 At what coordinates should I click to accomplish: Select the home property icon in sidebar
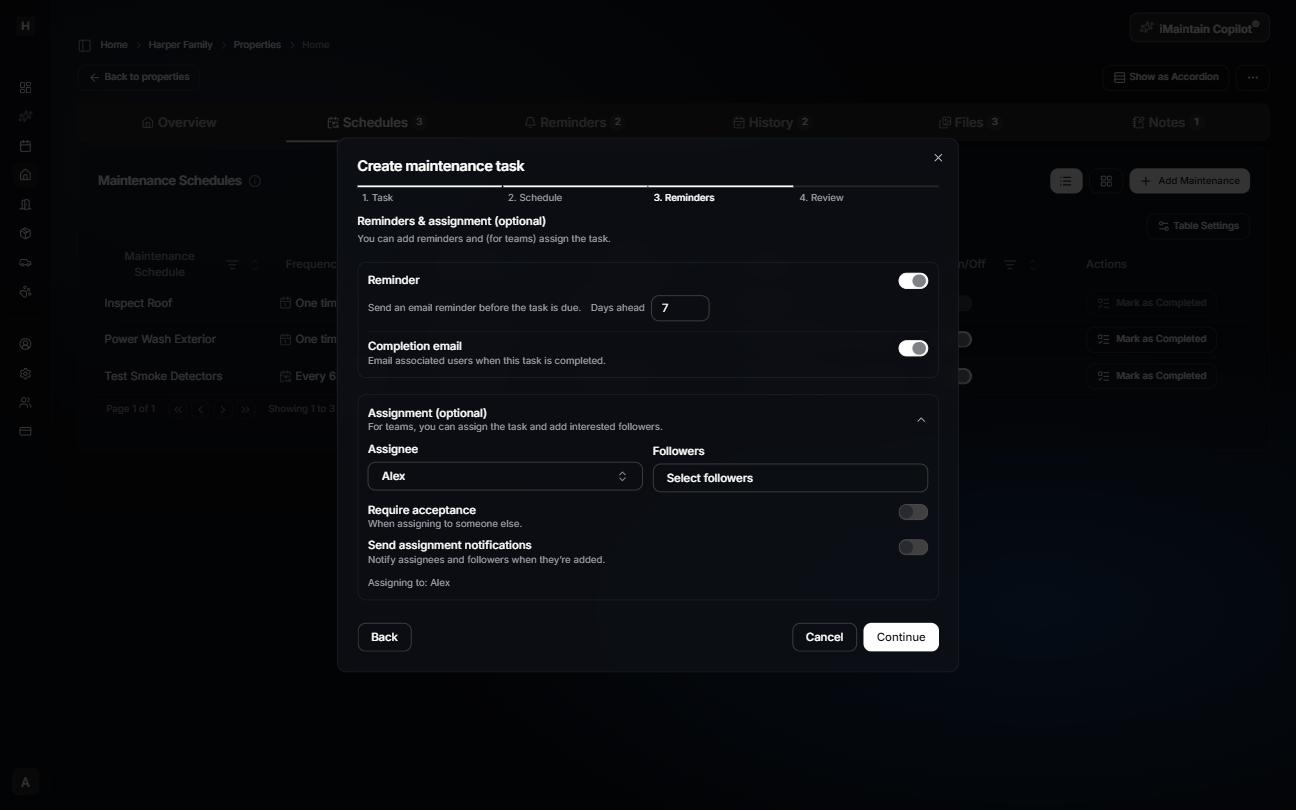click(x=25, y=175)
